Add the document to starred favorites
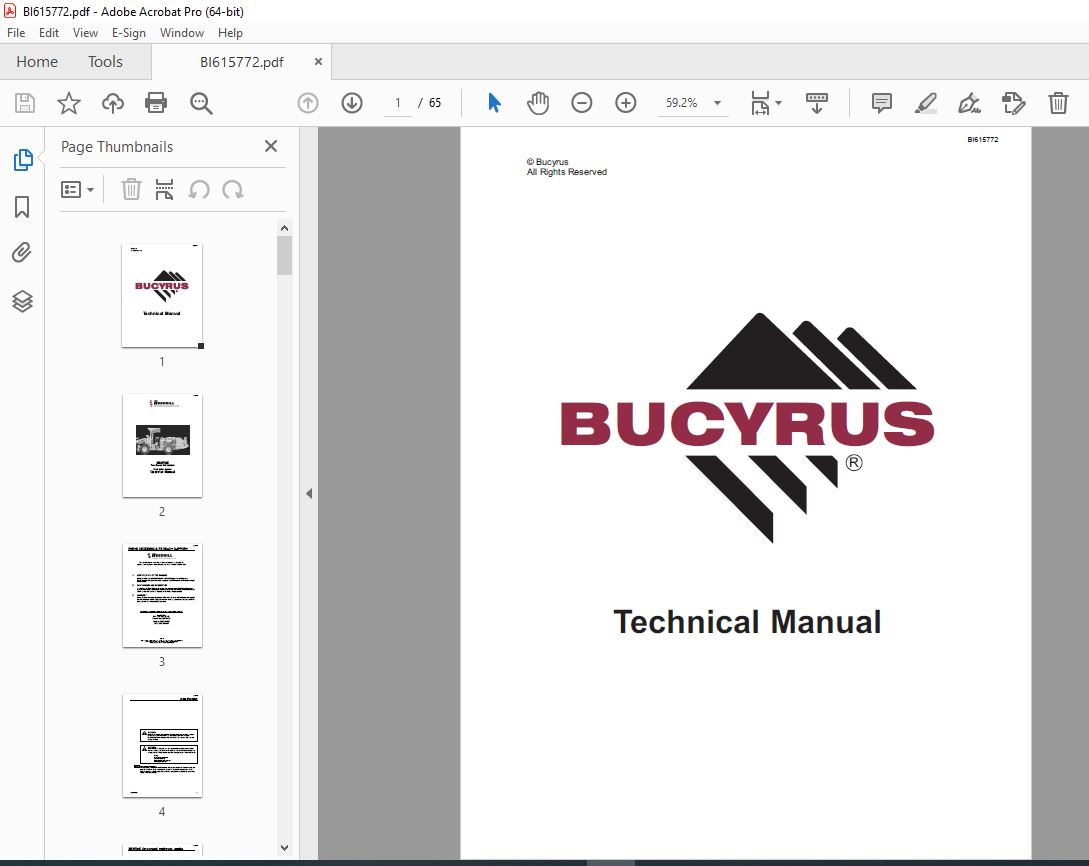The height and width of the screenshot is (866, 1089). [69, 103]
